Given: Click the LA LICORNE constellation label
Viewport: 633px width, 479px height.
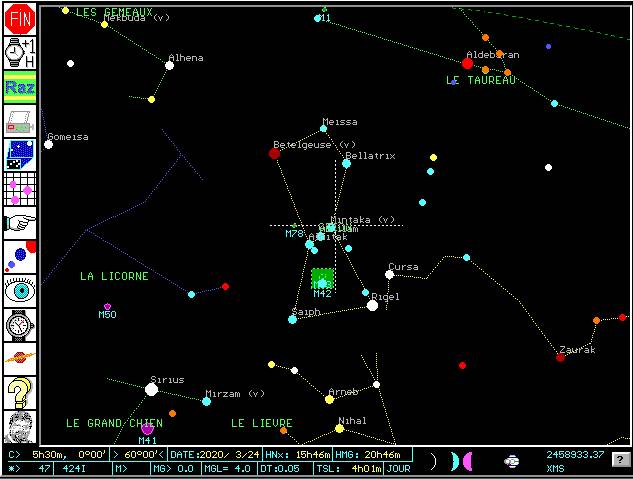Looking at the screenshot, I should [114, 276].
